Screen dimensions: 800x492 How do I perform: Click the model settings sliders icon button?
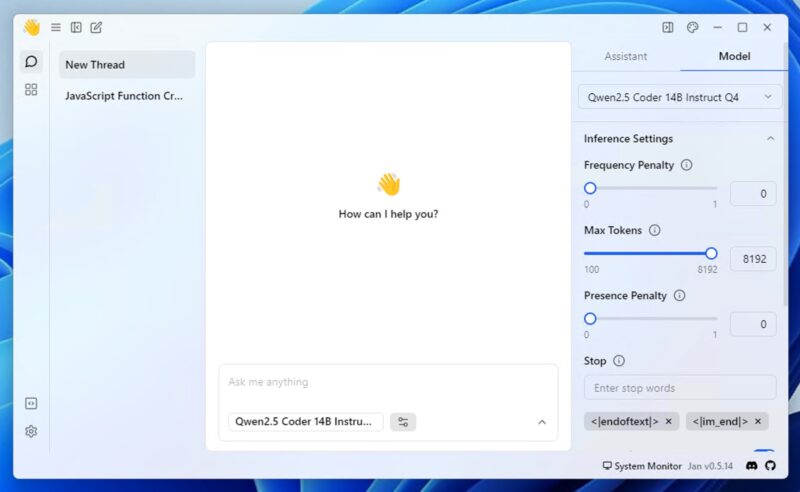point(403,422)
